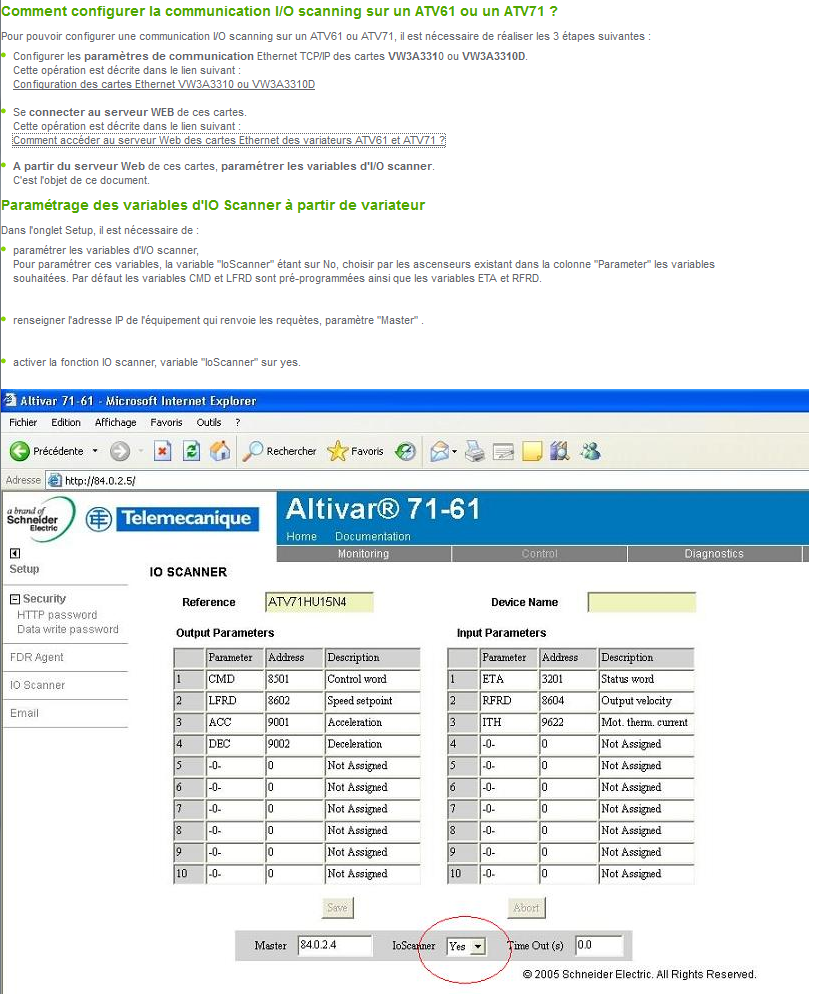Click the Save button
The image size is (819, 994).
[x=337, y=908]
